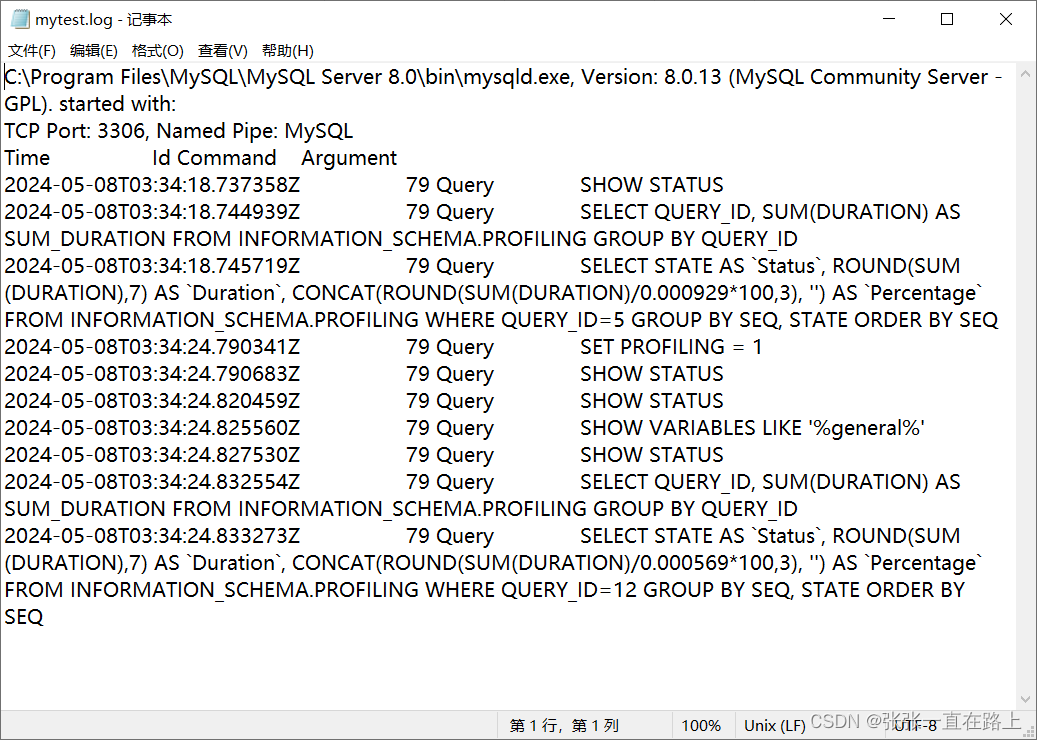Click the Notepad icon in title bar
Image resolution: width=1037 pixels, height=740 pixels.
20,19
